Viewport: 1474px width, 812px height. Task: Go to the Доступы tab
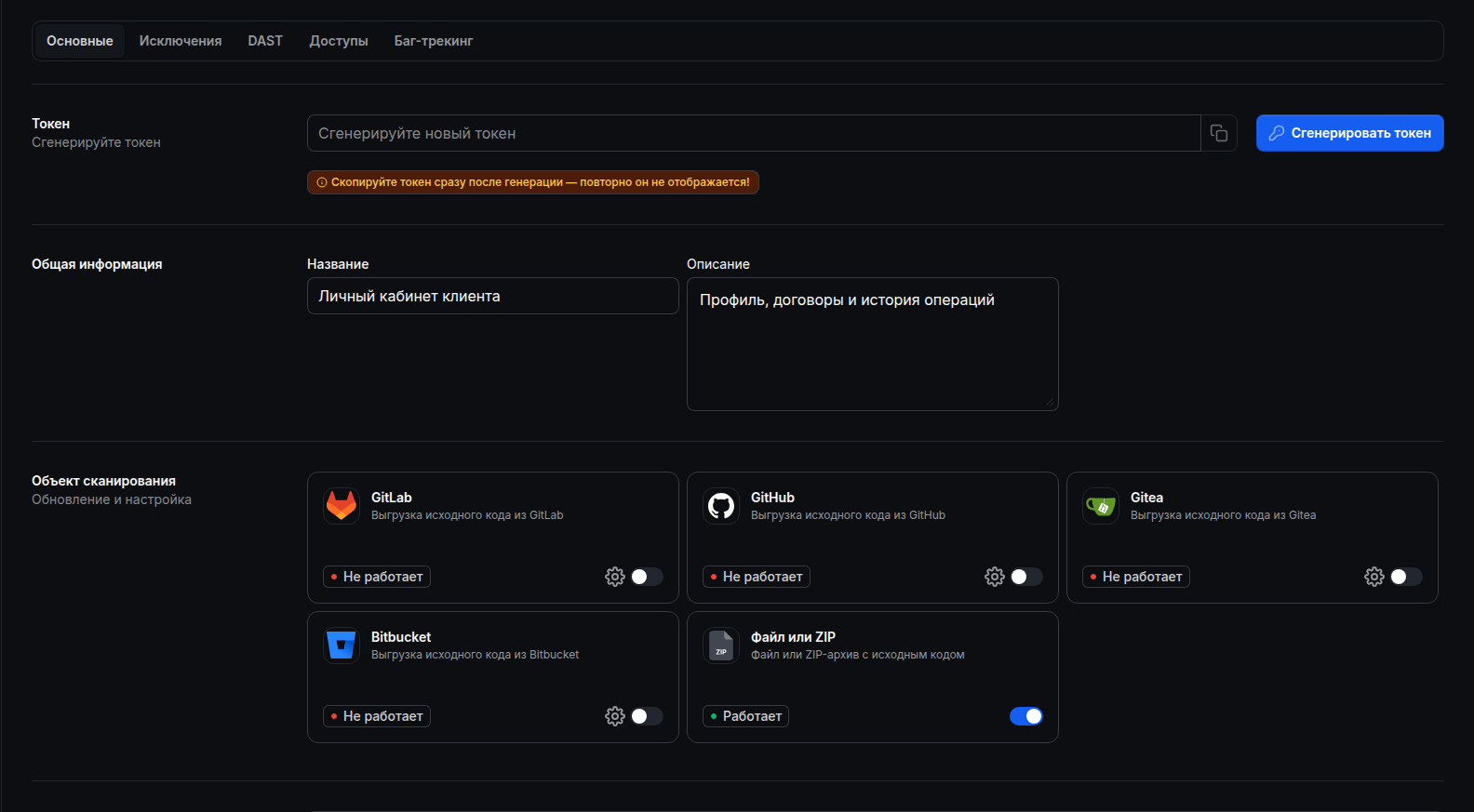click(339, 41)
